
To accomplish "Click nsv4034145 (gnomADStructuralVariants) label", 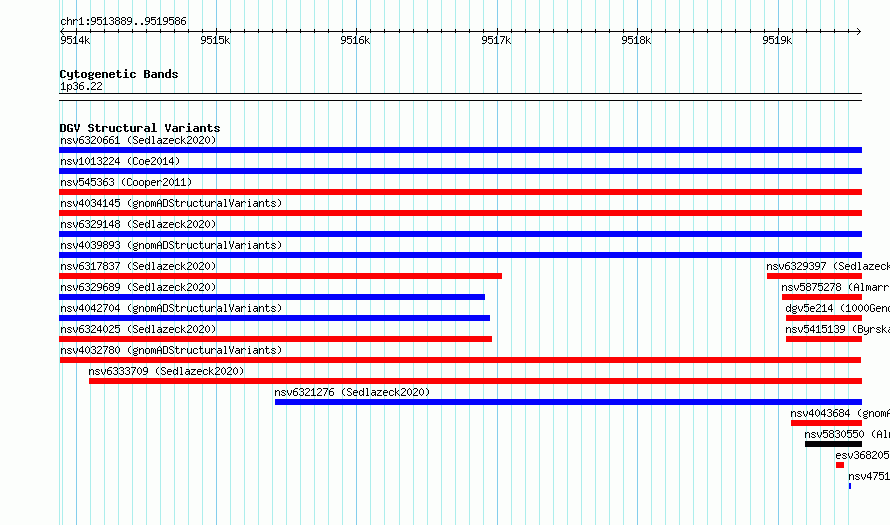I will coord(171,203).
